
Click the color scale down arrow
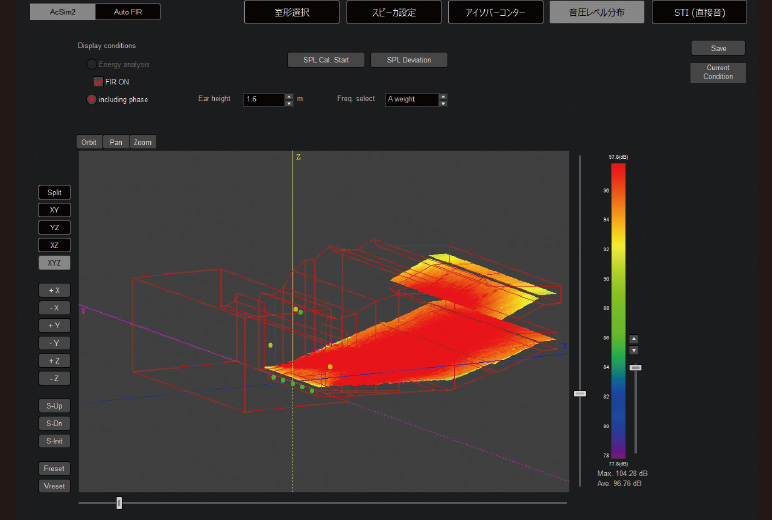633,350
